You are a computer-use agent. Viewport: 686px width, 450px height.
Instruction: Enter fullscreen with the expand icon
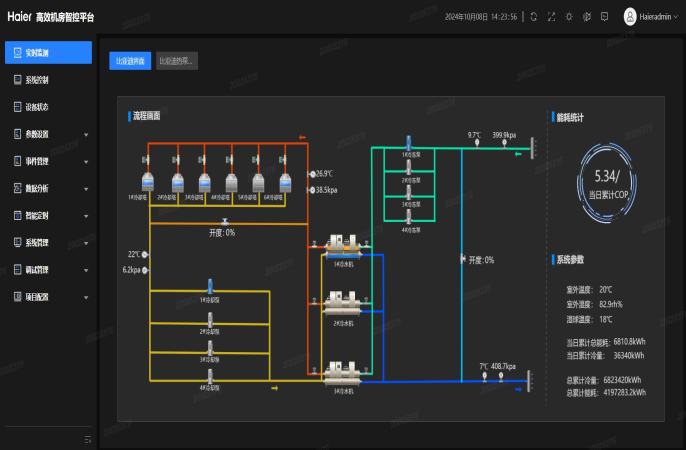(551, 17)
